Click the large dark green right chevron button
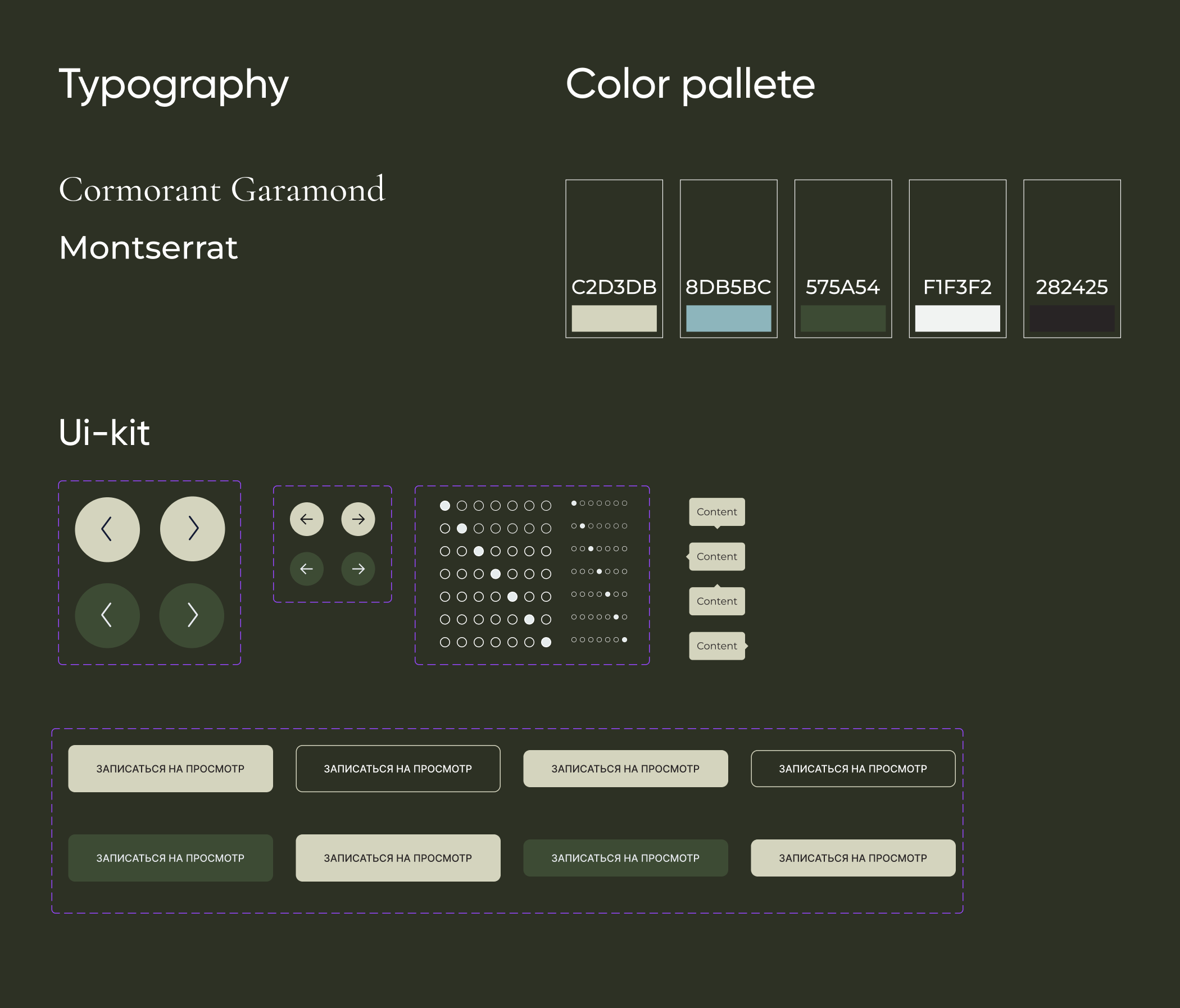1180x1008 pixels. [x=192, y=616]
